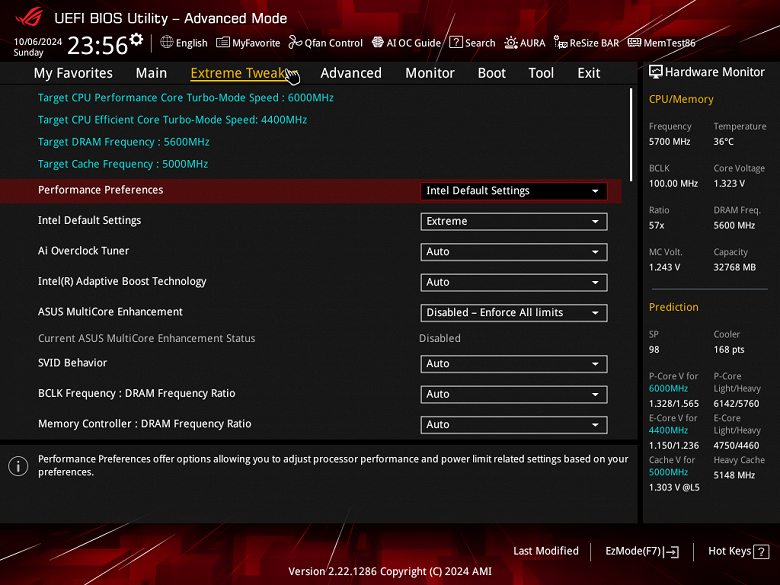Image resolution: width=780 pixels, height=585 pixels.
Task: Launch the MemTest86 memory icon
Action: (634, 42)
